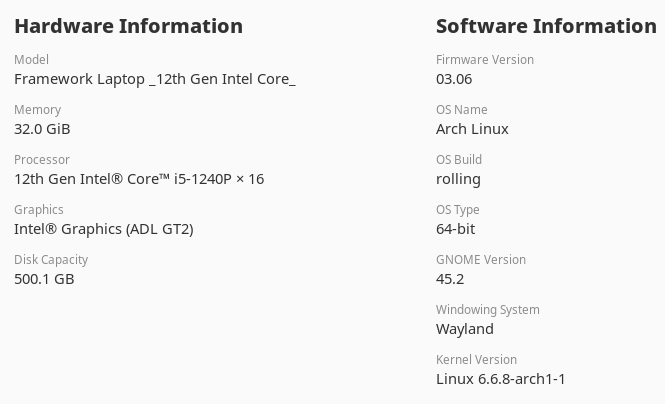Select the 64-bit OS type value

456,229
